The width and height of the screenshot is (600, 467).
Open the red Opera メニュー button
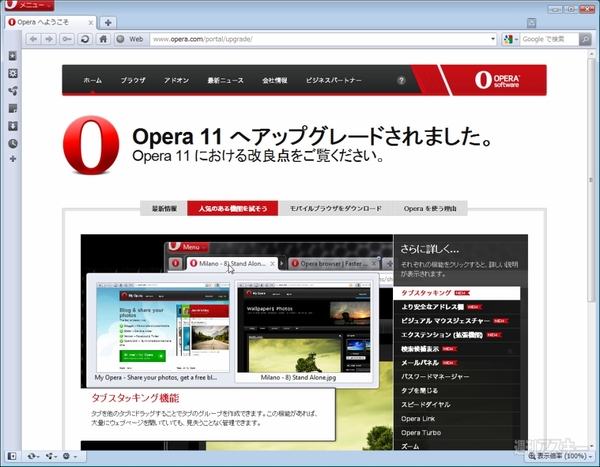pos(29,5)
